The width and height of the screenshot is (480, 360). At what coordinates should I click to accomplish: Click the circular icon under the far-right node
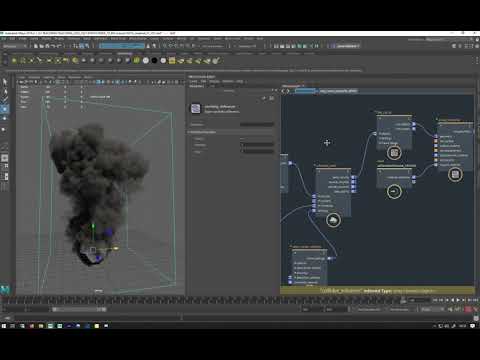click(455, 174)
